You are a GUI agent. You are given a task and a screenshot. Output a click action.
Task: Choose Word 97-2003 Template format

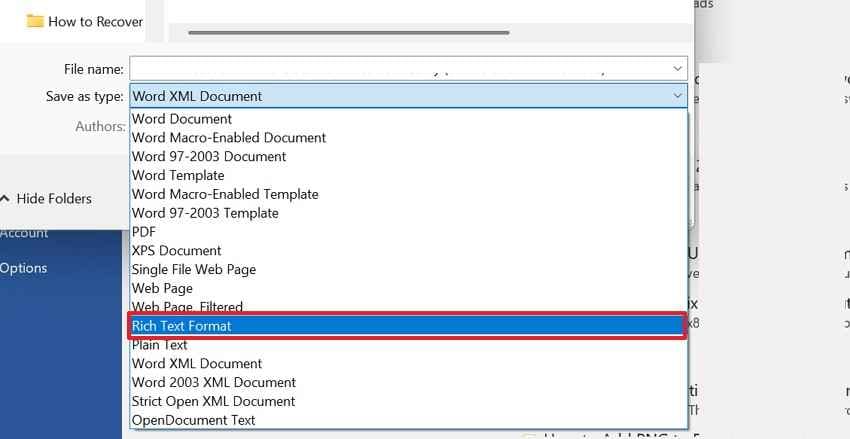[409, 213]
